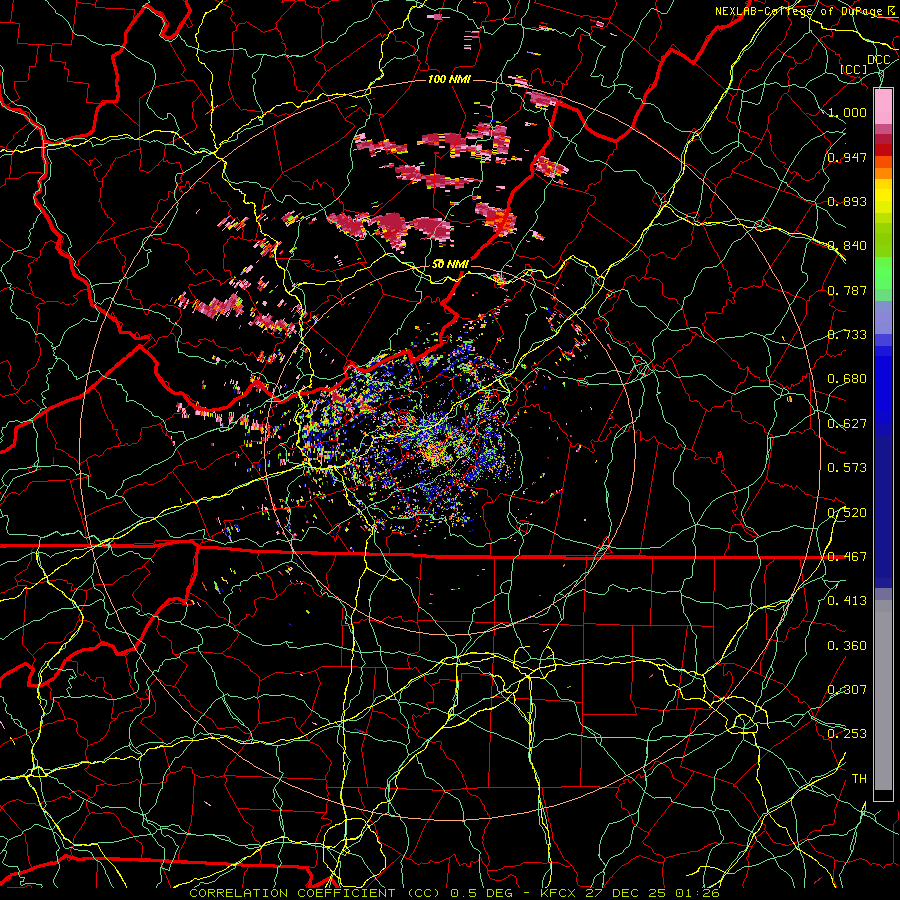Click the [CC] label above the color bar
The image size is (900, 900).
point(854,69)
